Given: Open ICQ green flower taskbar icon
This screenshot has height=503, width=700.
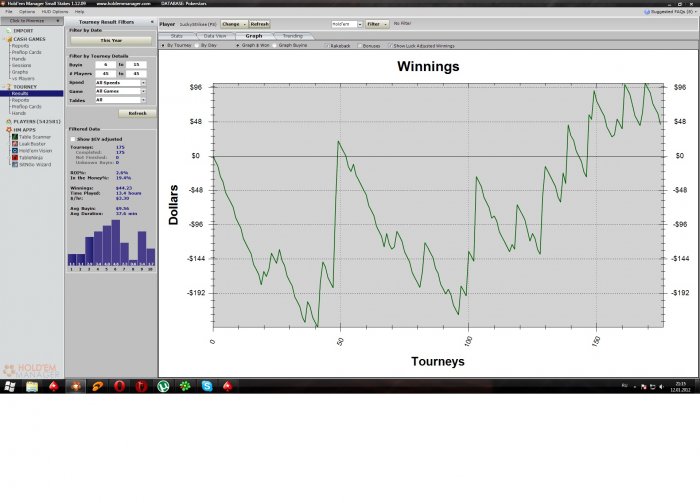Looking at the screenshot, I should tap(185, 386).
